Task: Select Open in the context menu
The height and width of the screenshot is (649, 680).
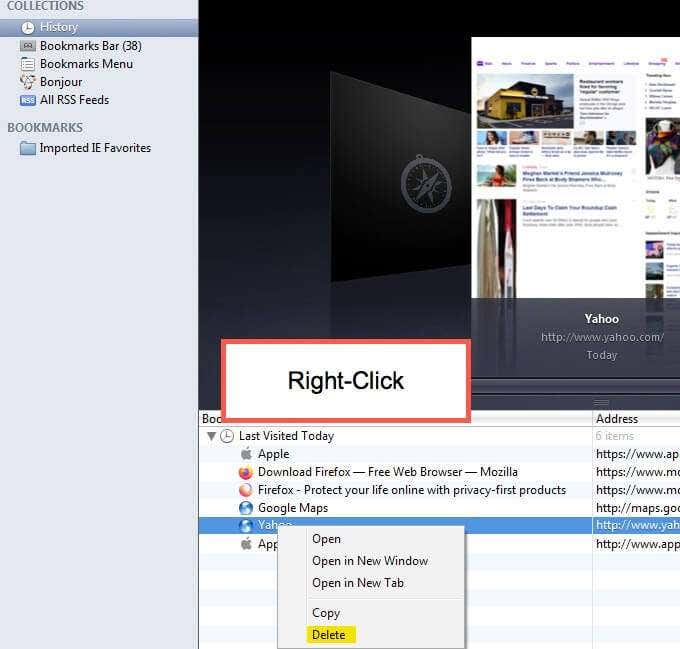Action: click(x=326, y=539)
